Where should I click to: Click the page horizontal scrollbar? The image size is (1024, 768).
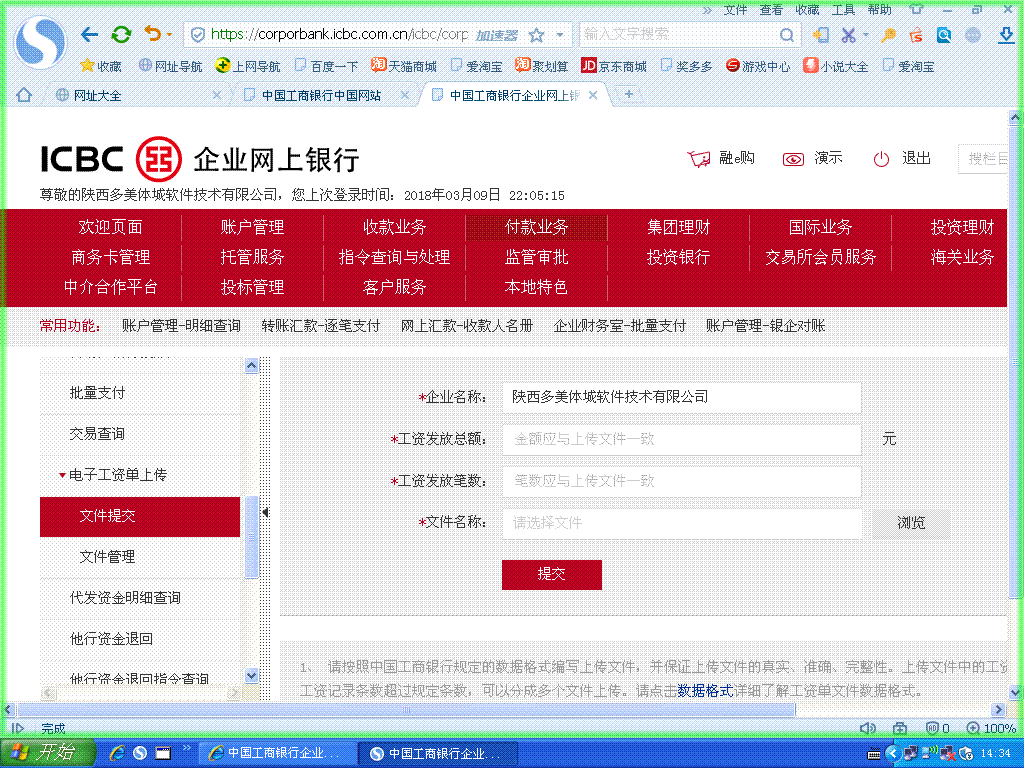(x=406, y=709)
